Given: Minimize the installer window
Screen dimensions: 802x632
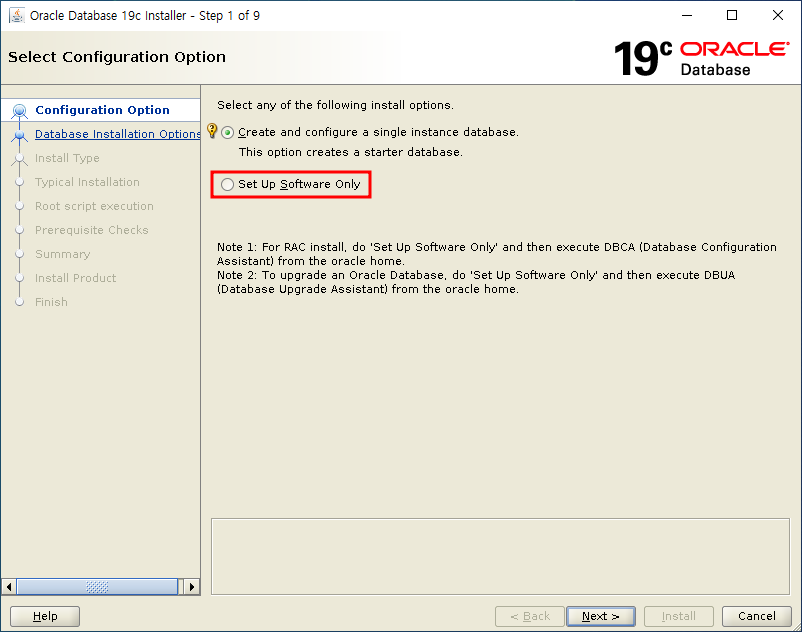Looking at the screenshot, I should tap(687, 15).
